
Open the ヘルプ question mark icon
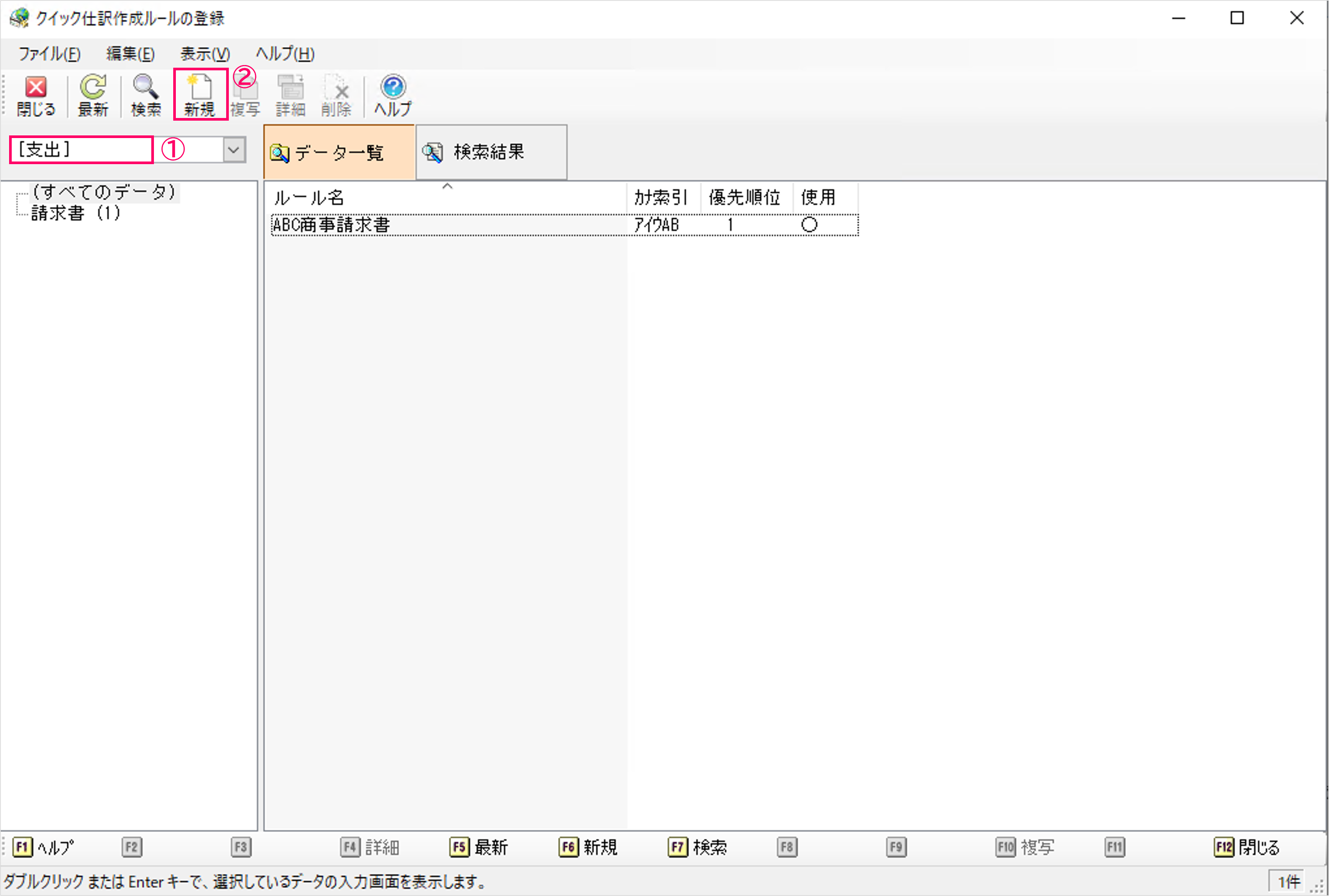[x=393, y=95]
